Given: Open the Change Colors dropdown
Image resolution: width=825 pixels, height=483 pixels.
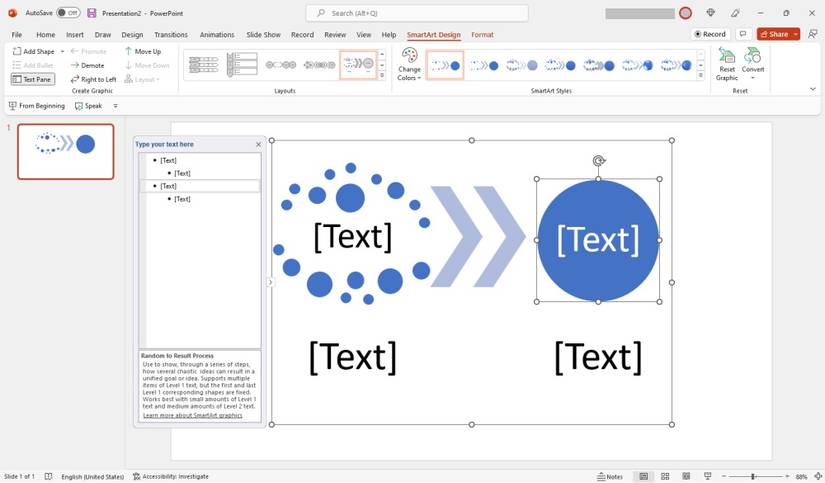Looking at the screenshot, I should tap(409, 64).
